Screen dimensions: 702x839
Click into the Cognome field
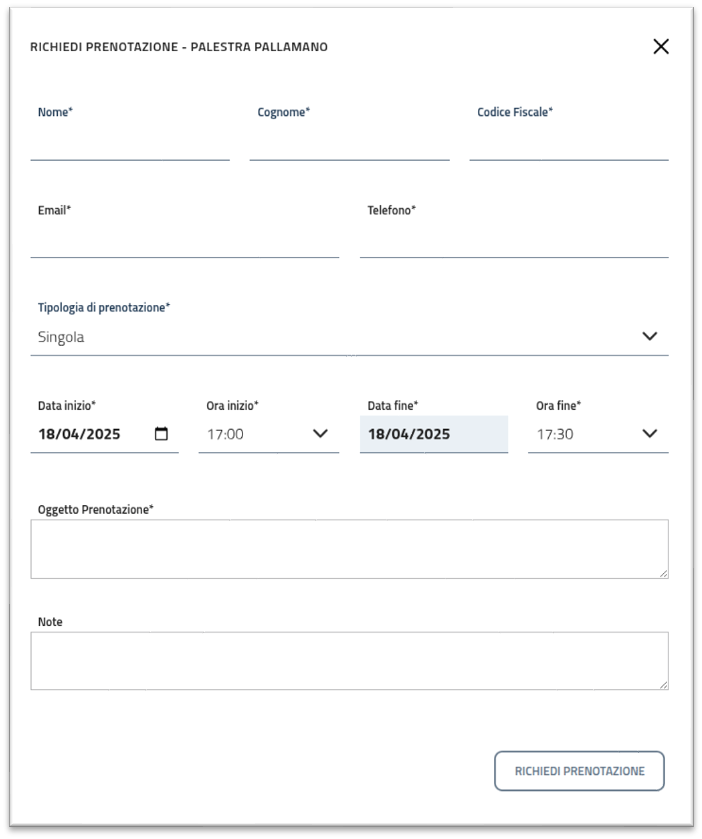[349, 145]
